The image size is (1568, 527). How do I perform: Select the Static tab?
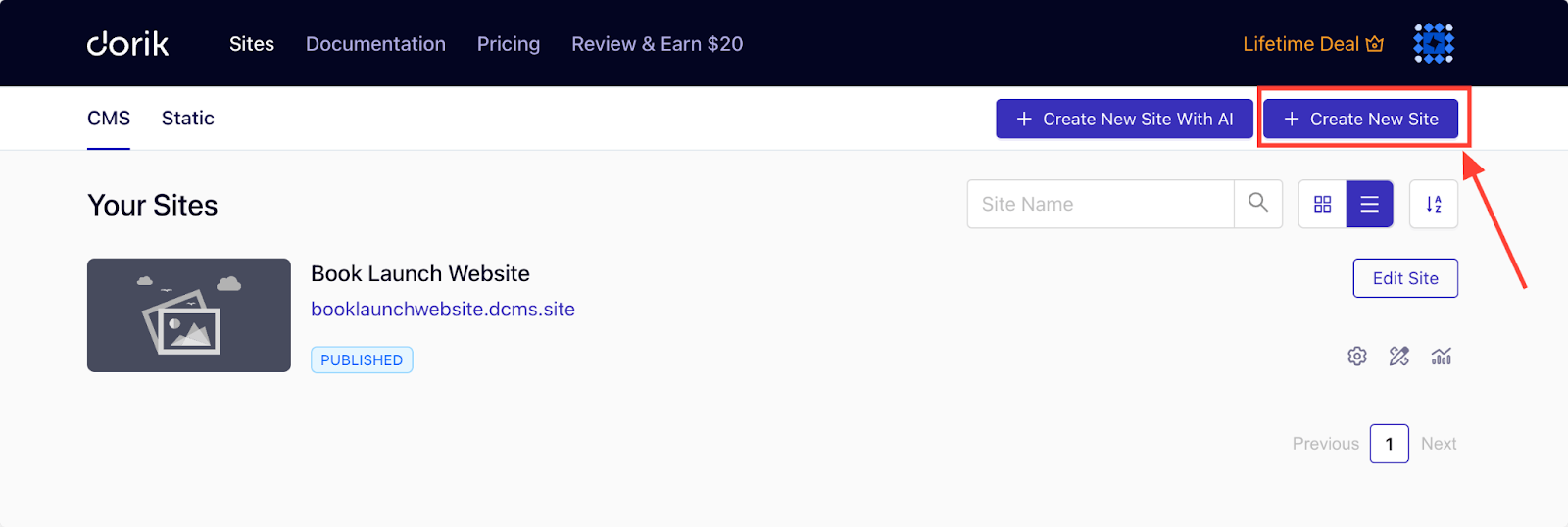coord(187,119)
